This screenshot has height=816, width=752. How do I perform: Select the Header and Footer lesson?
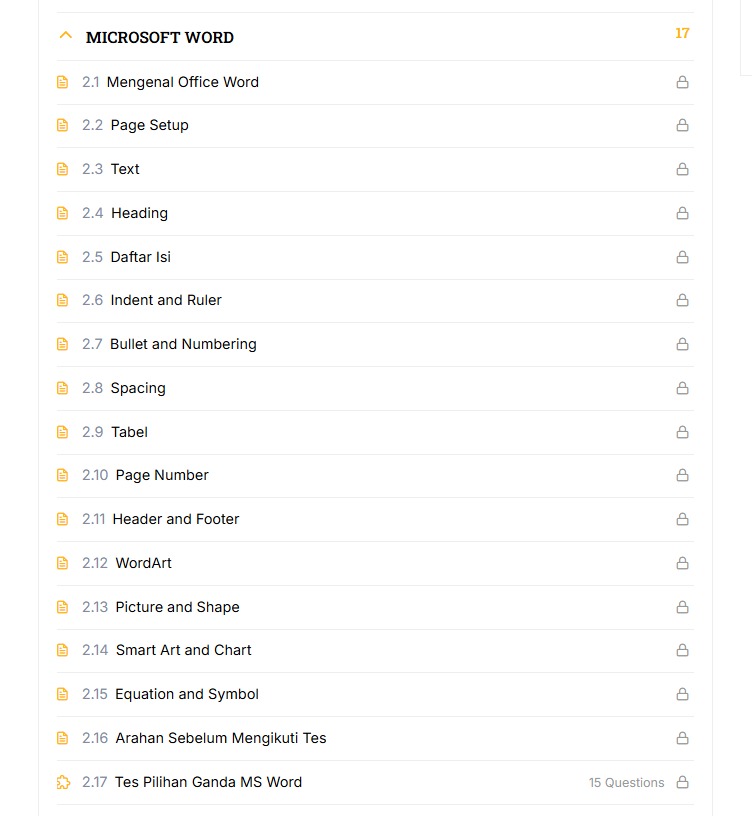[x=176, y=519]
